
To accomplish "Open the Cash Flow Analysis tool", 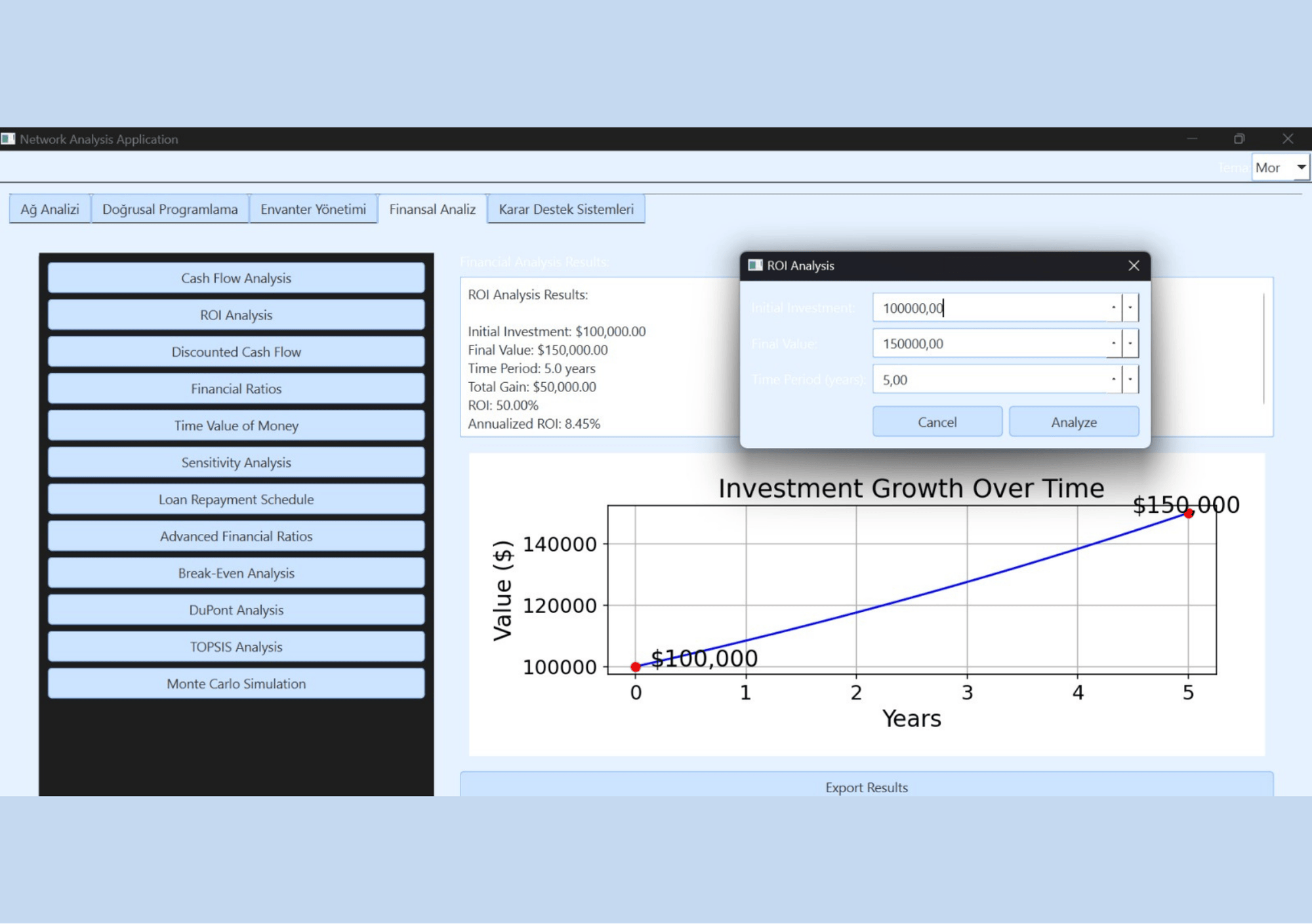I will coord(236,278).
